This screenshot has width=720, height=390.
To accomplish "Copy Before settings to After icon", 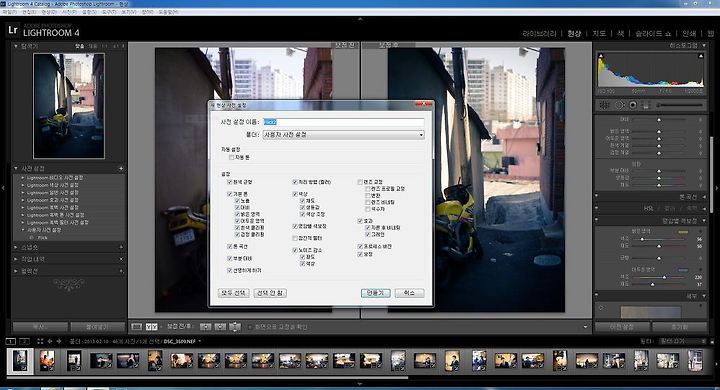I will point(205,327).
